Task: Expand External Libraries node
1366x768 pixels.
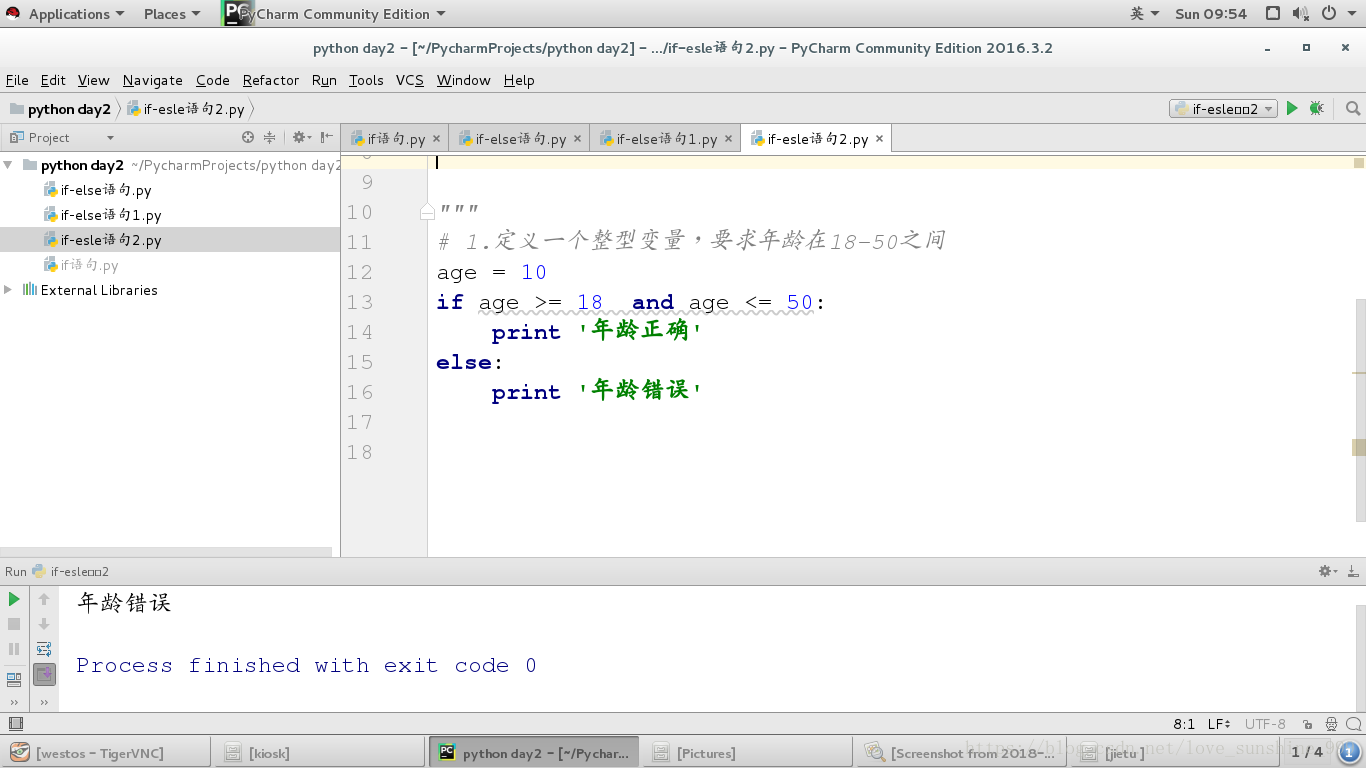Action: click(x=8, y=290)
